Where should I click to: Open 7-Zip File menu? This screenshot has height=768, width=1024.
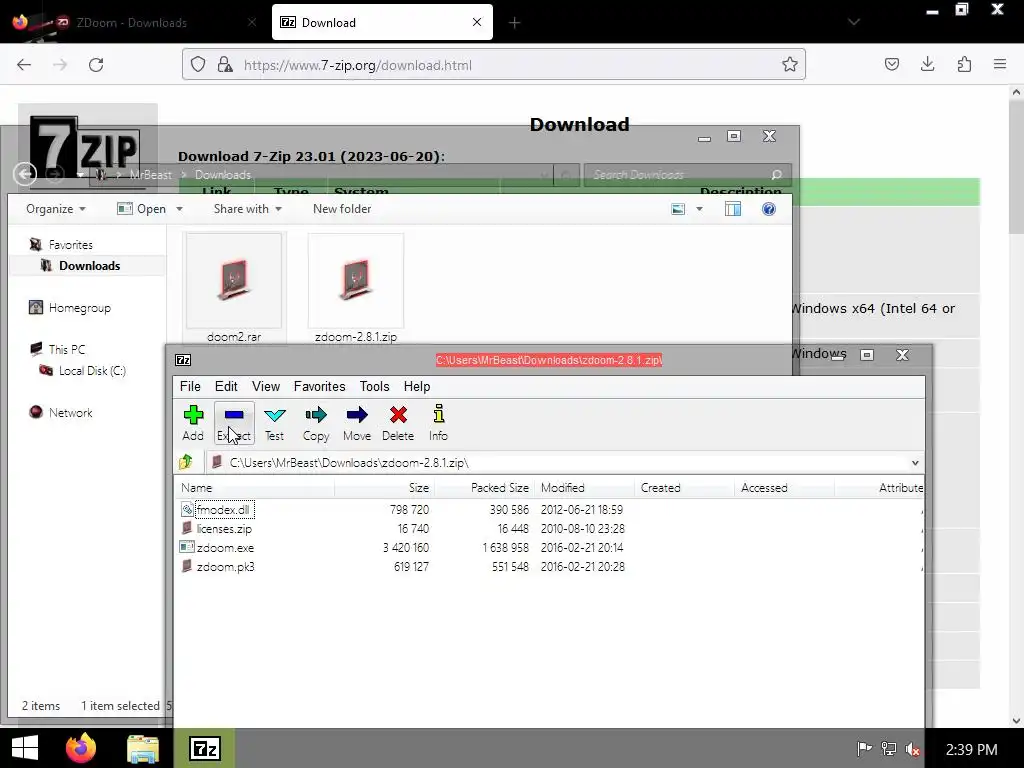click(190, 387)
